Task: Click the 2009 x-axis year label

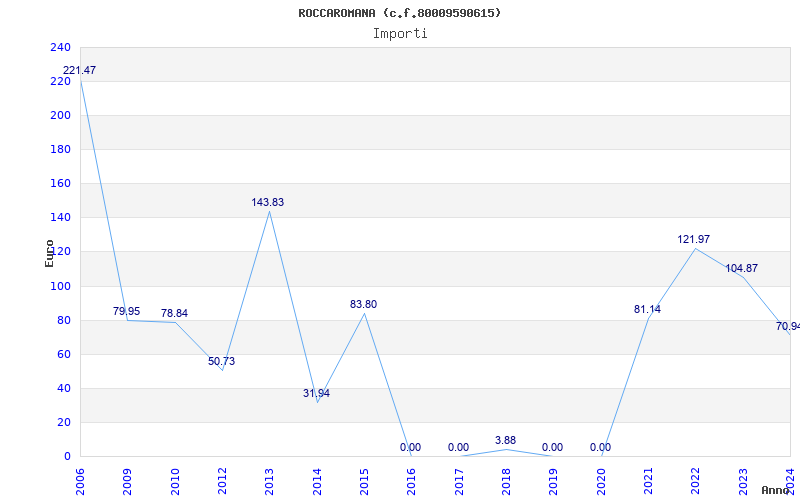Action: (128, 482)
